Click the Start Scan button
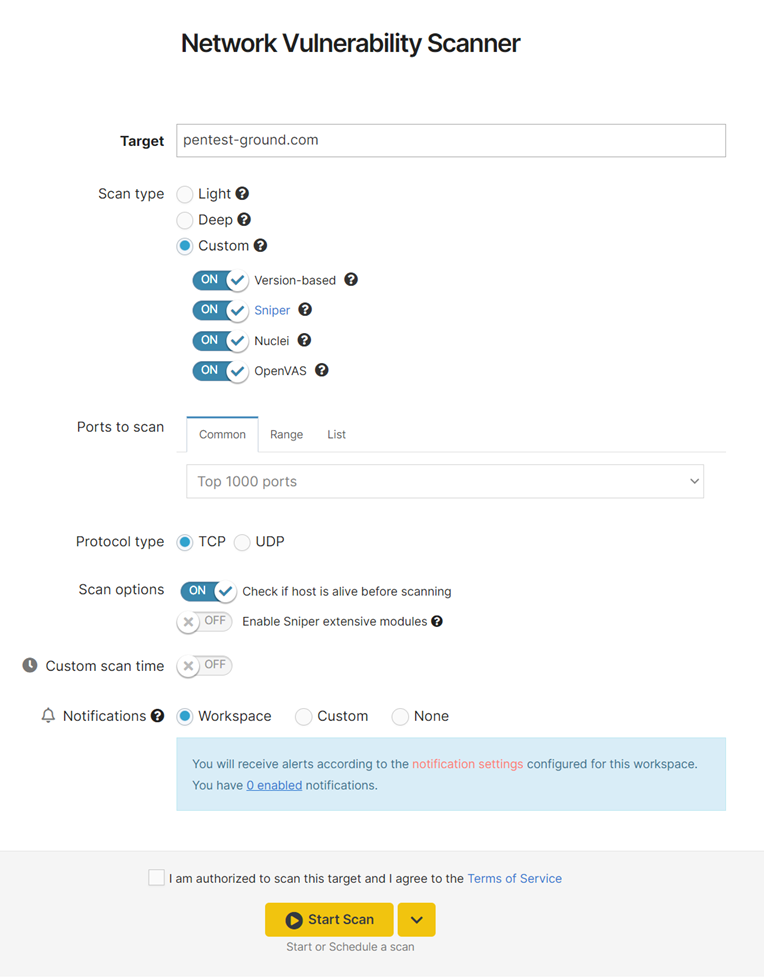The height and width of the screenshot is (978, 764). pyautogui.click(x=329, y=919)
